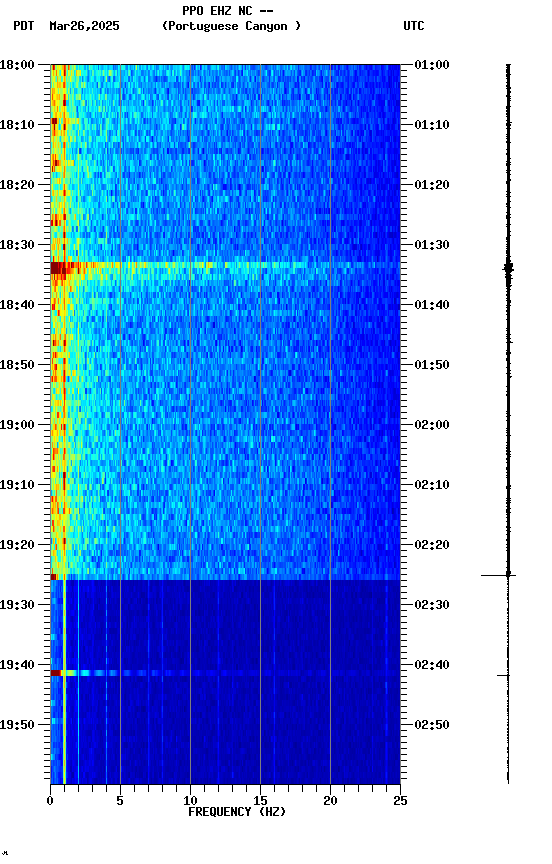This screenshot has height=864, width=552.
Task: Click the '18:30' PDT time label
Action: click(17, 245)
